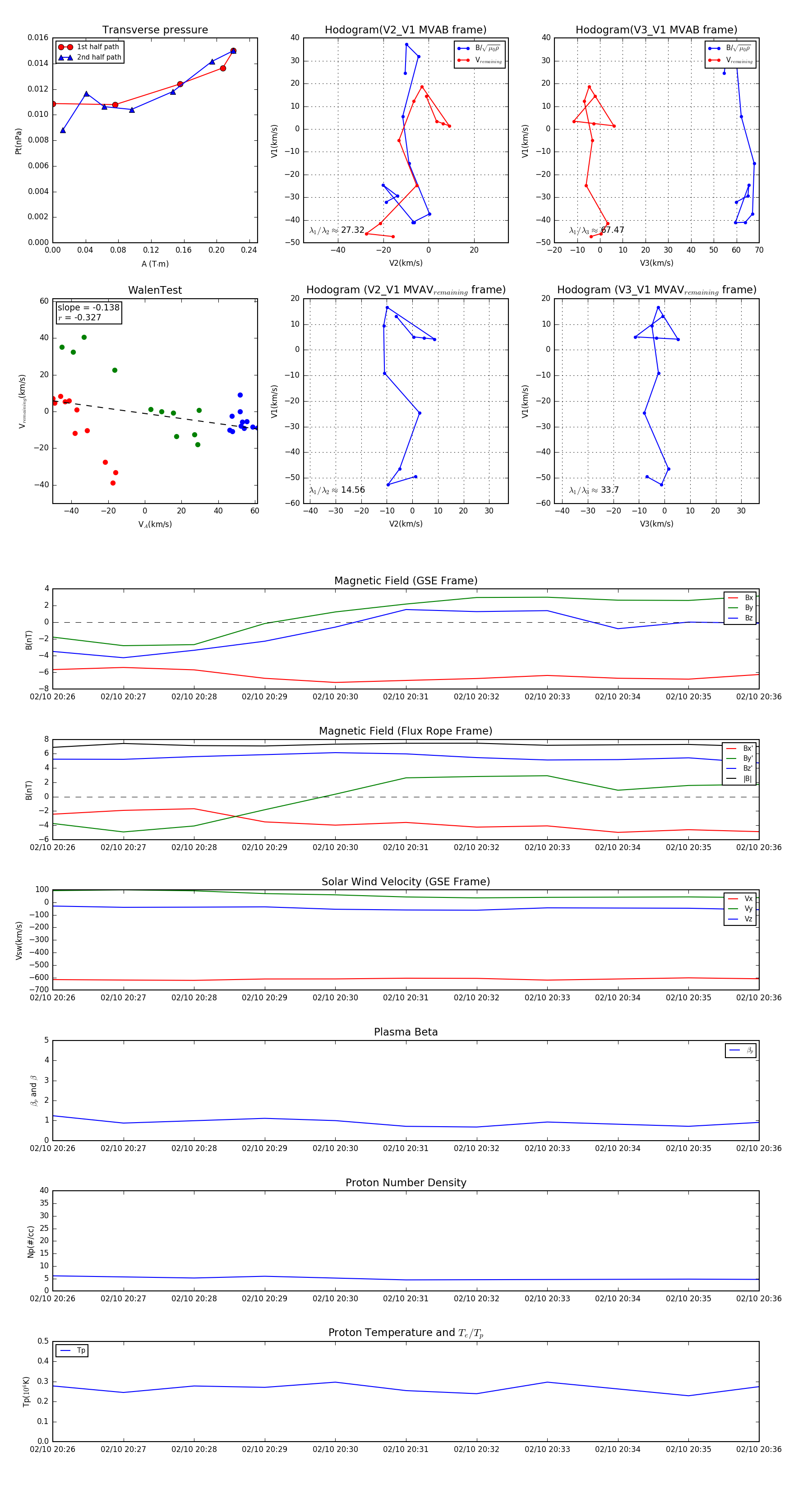Click the "Vsw(km/s)" y-axis label

click(18, 941)
